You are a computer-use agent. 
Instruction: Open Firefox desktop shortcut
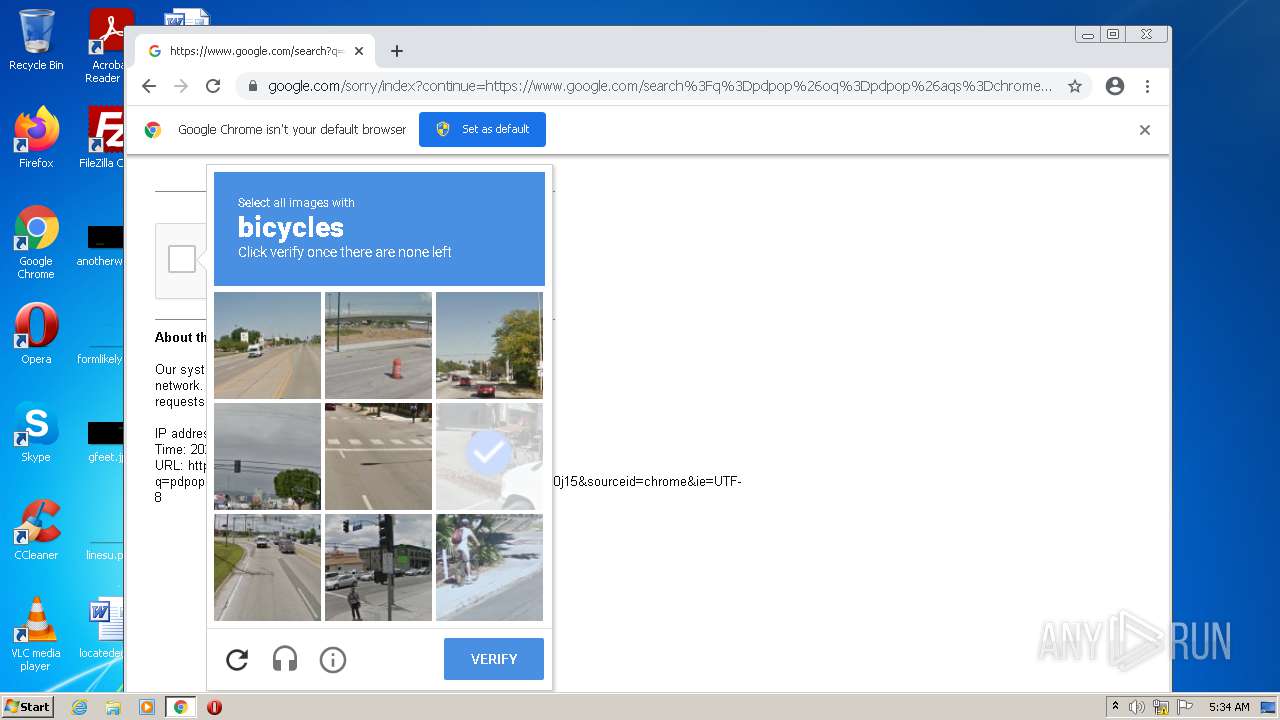(36, 138)
